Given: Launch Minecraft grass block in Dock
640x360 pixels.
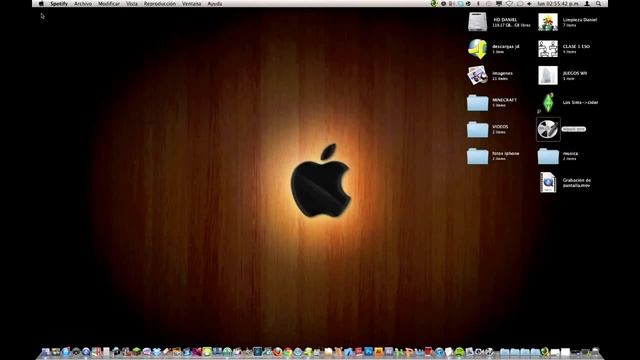Looking at the screenshot, I should (x=136, y=351).
